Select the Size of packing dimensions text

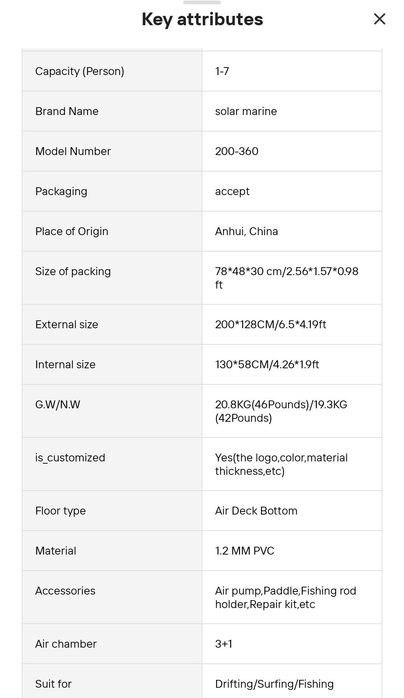click(x=287, y=278)
